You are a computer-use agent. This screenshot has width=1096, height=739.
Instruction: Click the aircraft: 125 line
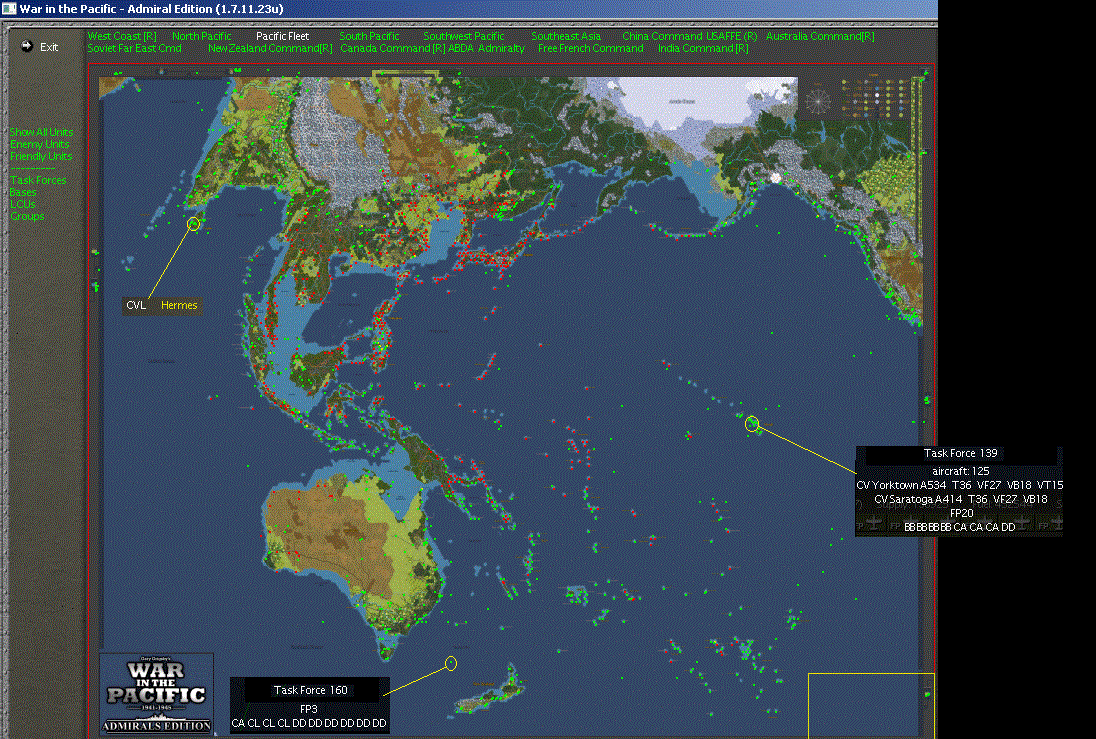[960, 471]
